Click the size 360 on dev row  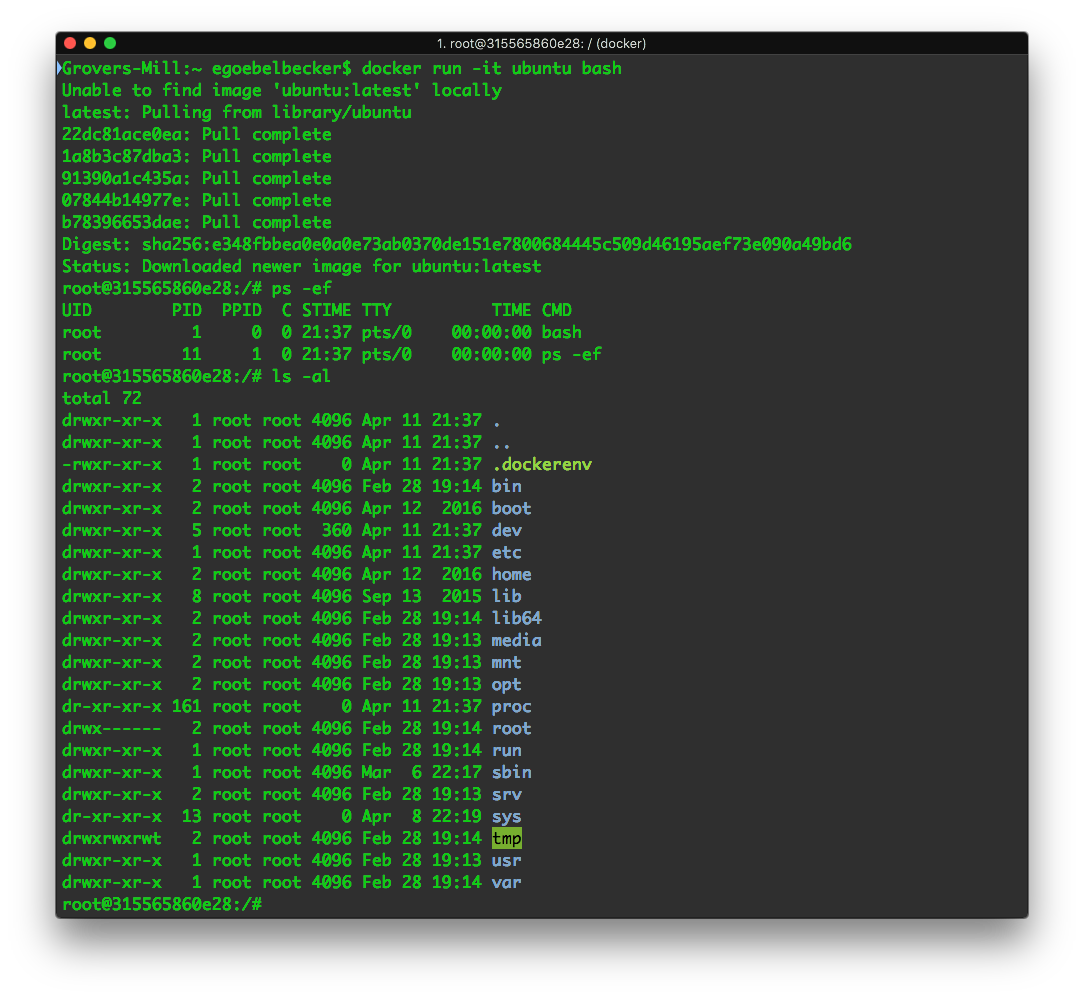[337, 531]
